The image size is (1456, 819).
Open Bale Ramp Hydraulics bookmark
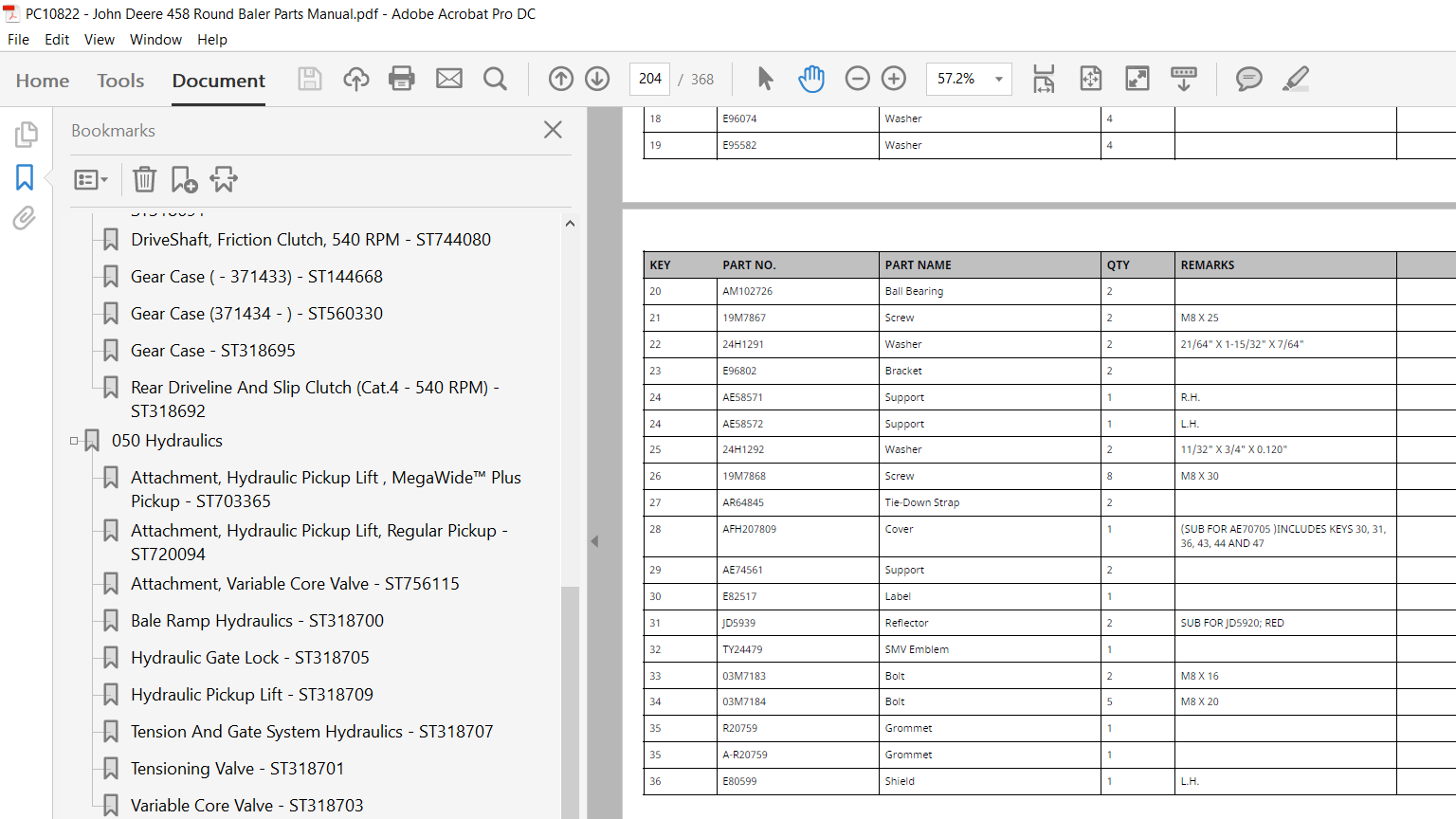(x=257, y=621)
